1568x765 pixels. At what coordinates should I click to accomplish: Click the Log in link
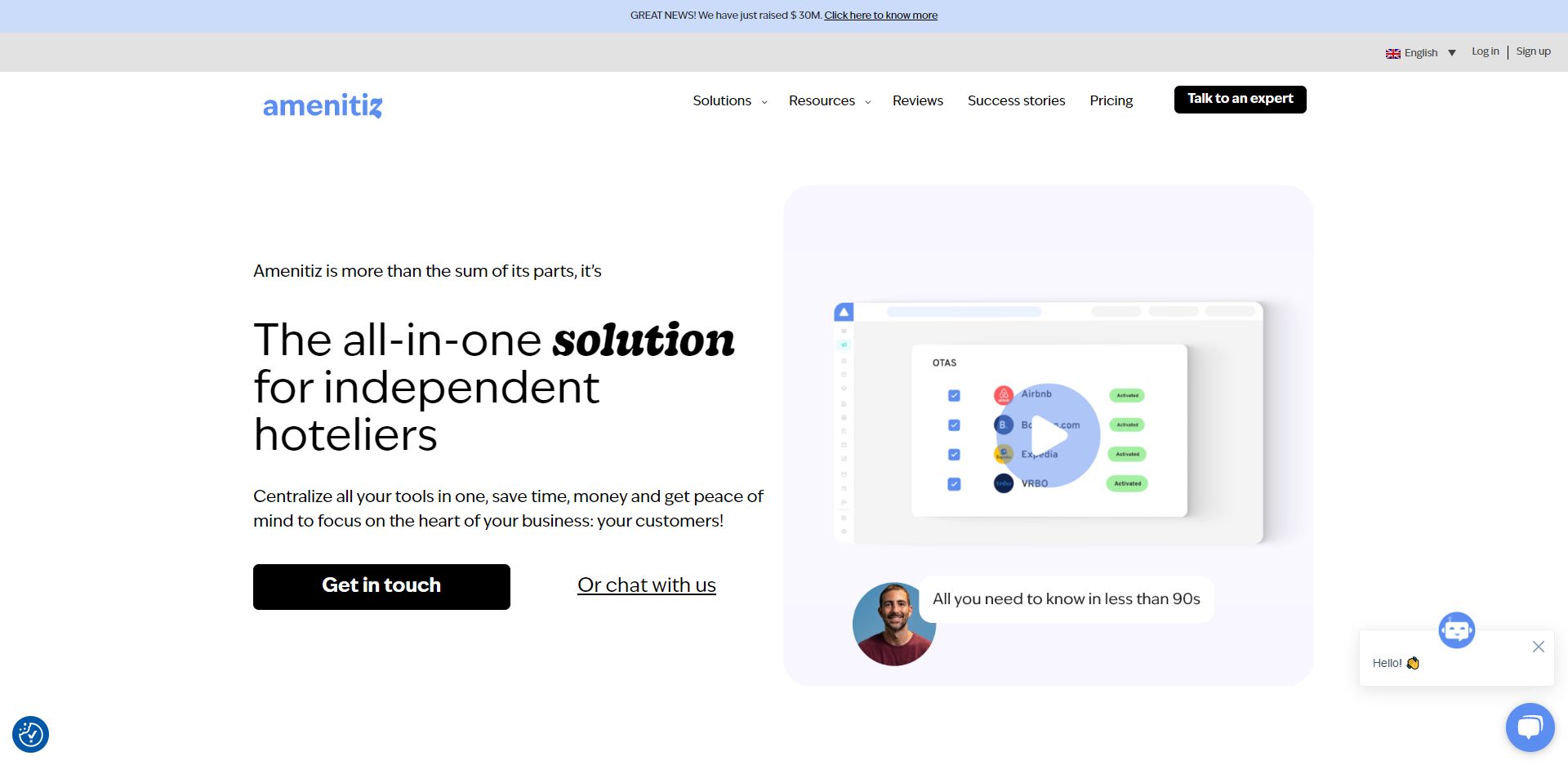1485,51
